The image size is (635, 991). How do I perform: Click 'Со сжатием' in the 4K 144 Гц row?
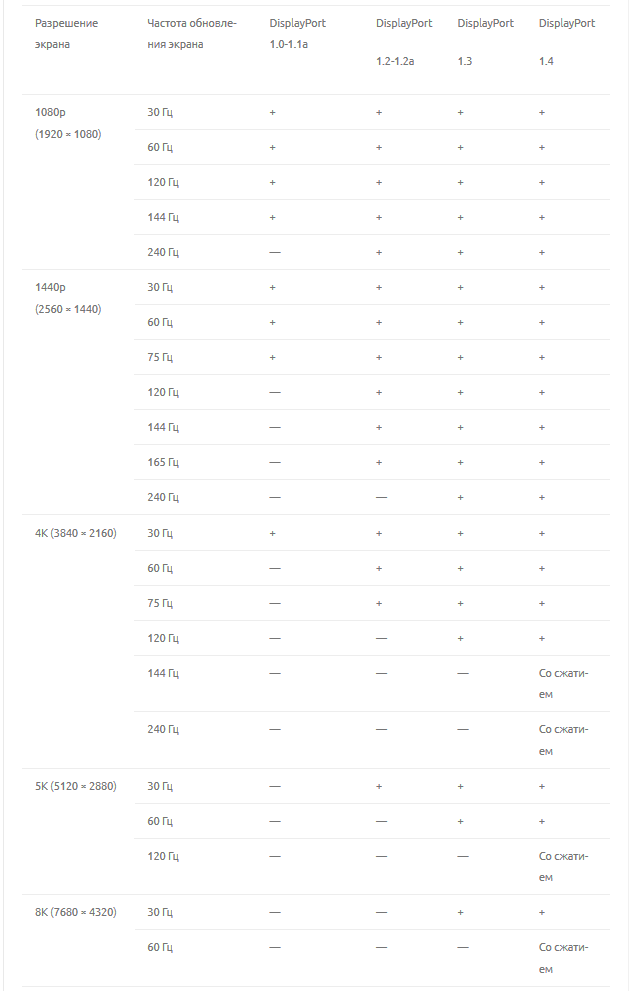point(563,683)
